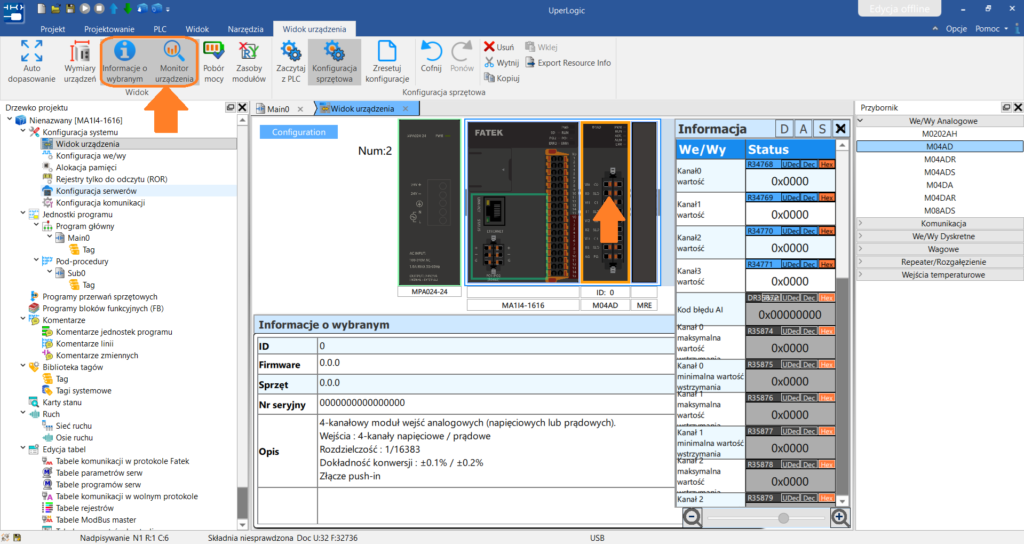Collapse Ruch tree node
The height and width of the screenshot is (544, 1024).
click(23, 414)
